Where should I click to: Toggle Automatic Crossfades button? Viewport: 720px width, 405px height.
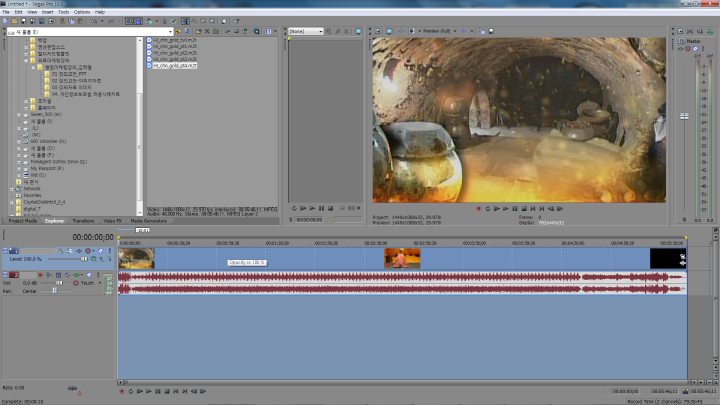[x=139, y=21]
